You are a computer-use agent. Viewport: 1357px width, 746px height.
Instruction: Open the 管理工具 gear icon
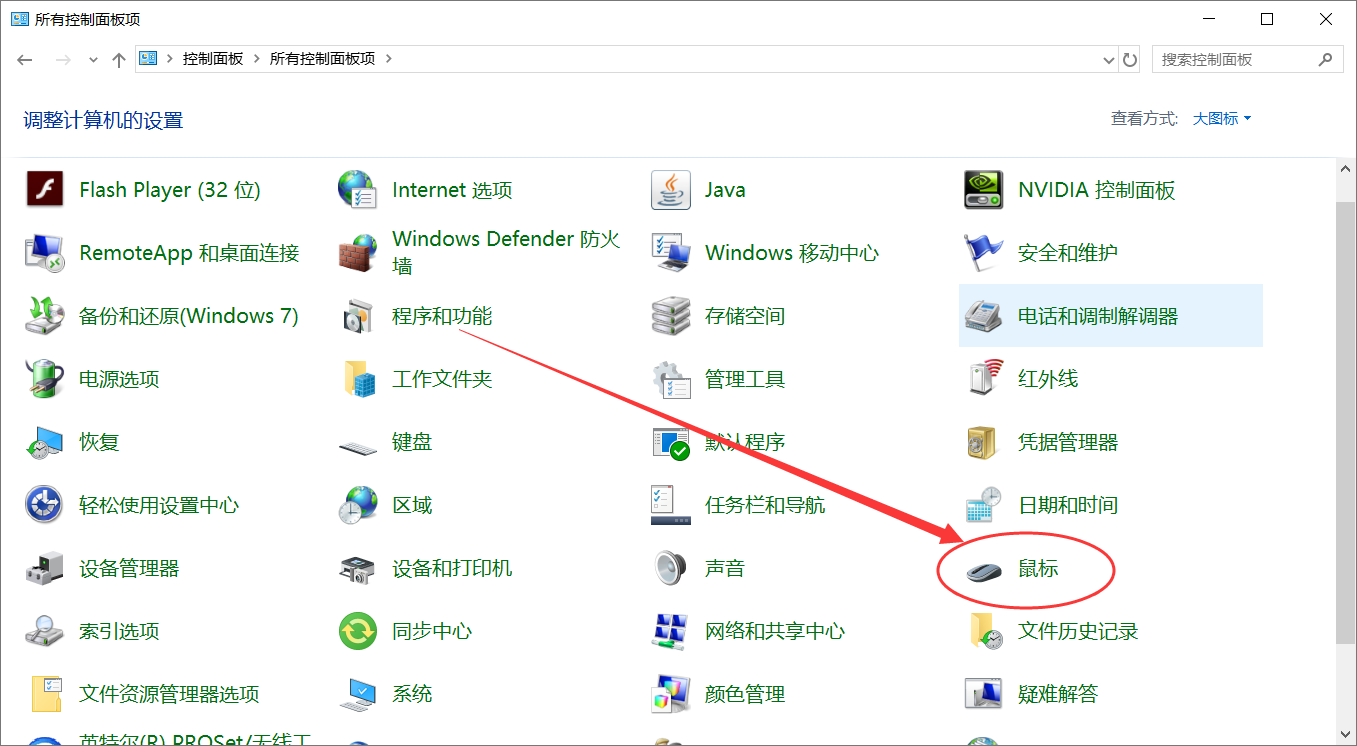(x=670, y=379)
